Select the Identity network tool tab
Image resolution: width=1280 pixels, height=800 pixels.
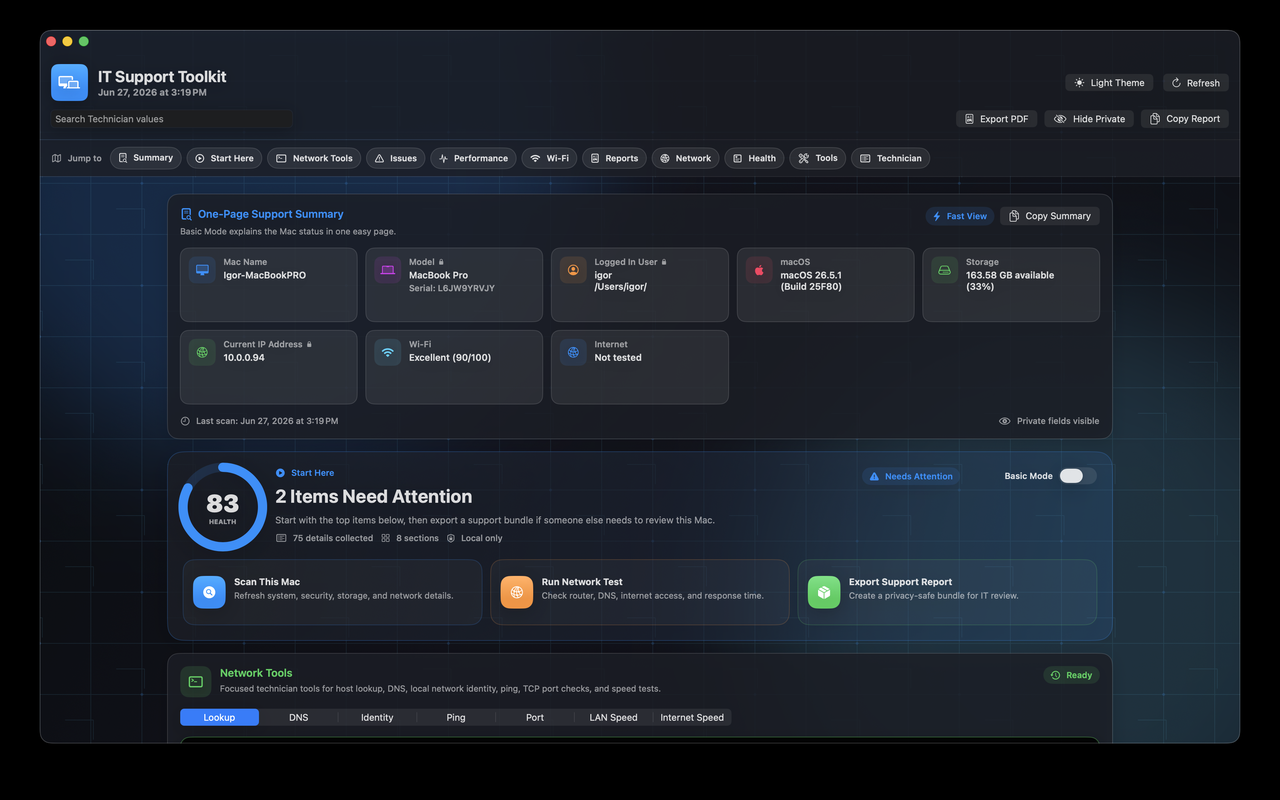pos(377,717)
